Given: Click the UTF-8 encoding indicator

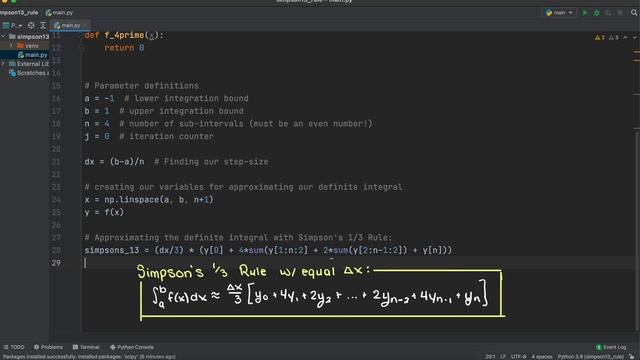Looking at the screenshot, I should pos(518,356).
